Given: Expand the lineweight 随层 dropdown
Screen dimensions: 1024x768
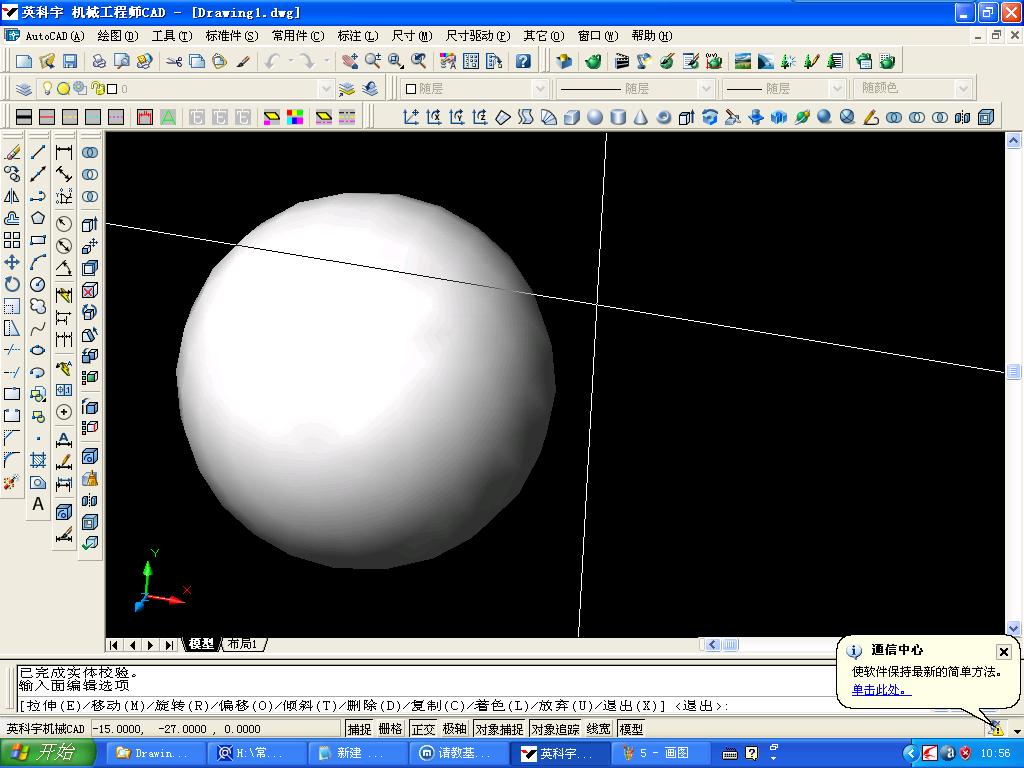Looking at the screenshot, I should pyautogui.click(x=837, y=89).
